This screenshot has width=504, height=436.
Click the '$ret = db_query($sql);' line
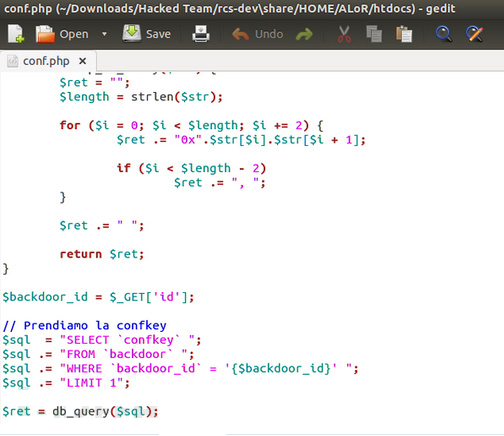[80, 412]
